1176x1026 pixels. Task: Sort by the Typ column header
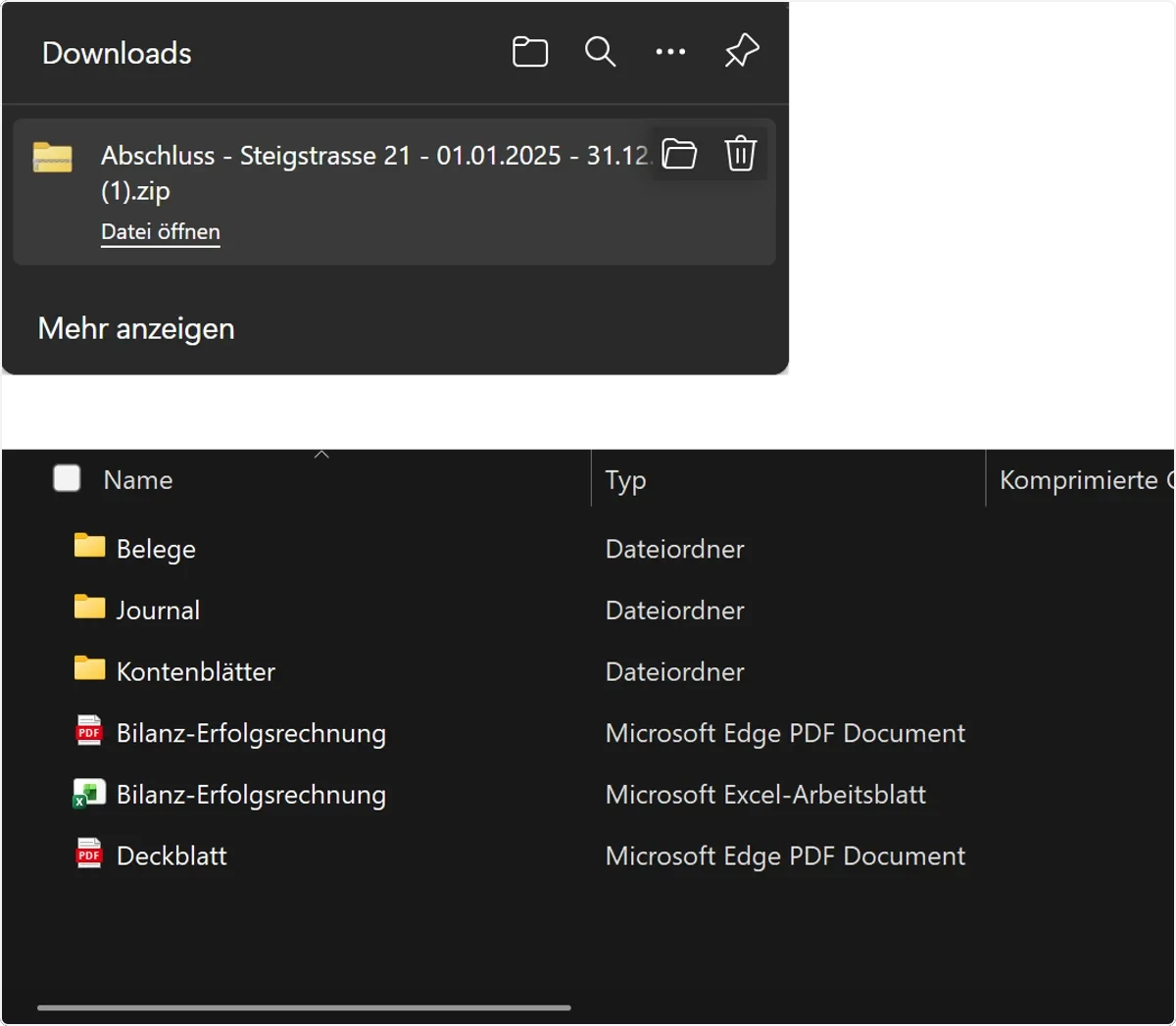coord(625,480)
